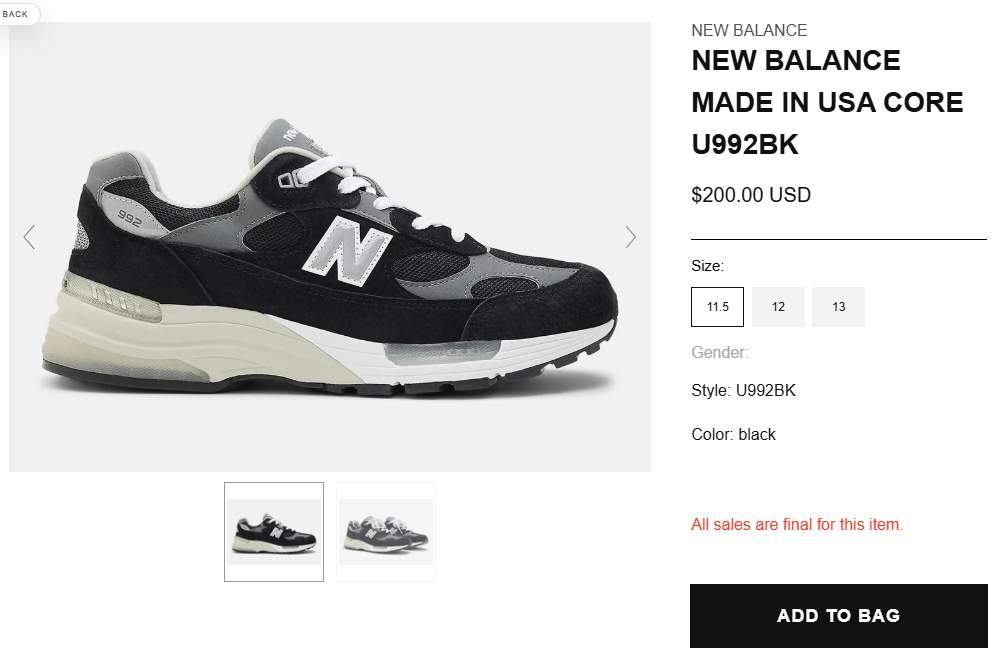The height and width of the screenshot is (666, 1004).
Task: Click the greyed-out Gender label
Action: point(720,352)
